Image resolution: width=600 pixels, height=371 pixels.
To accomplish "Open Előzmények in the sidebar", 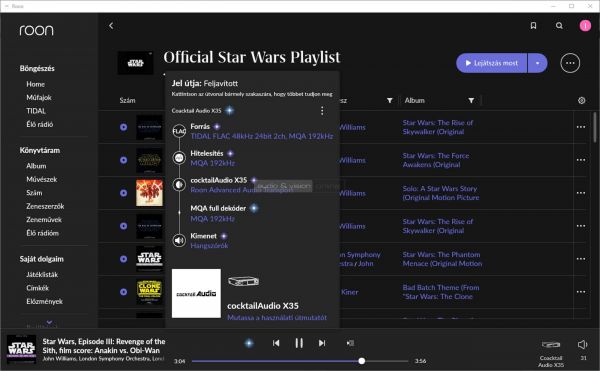I will pyautogui.click(x=44, y=301).
